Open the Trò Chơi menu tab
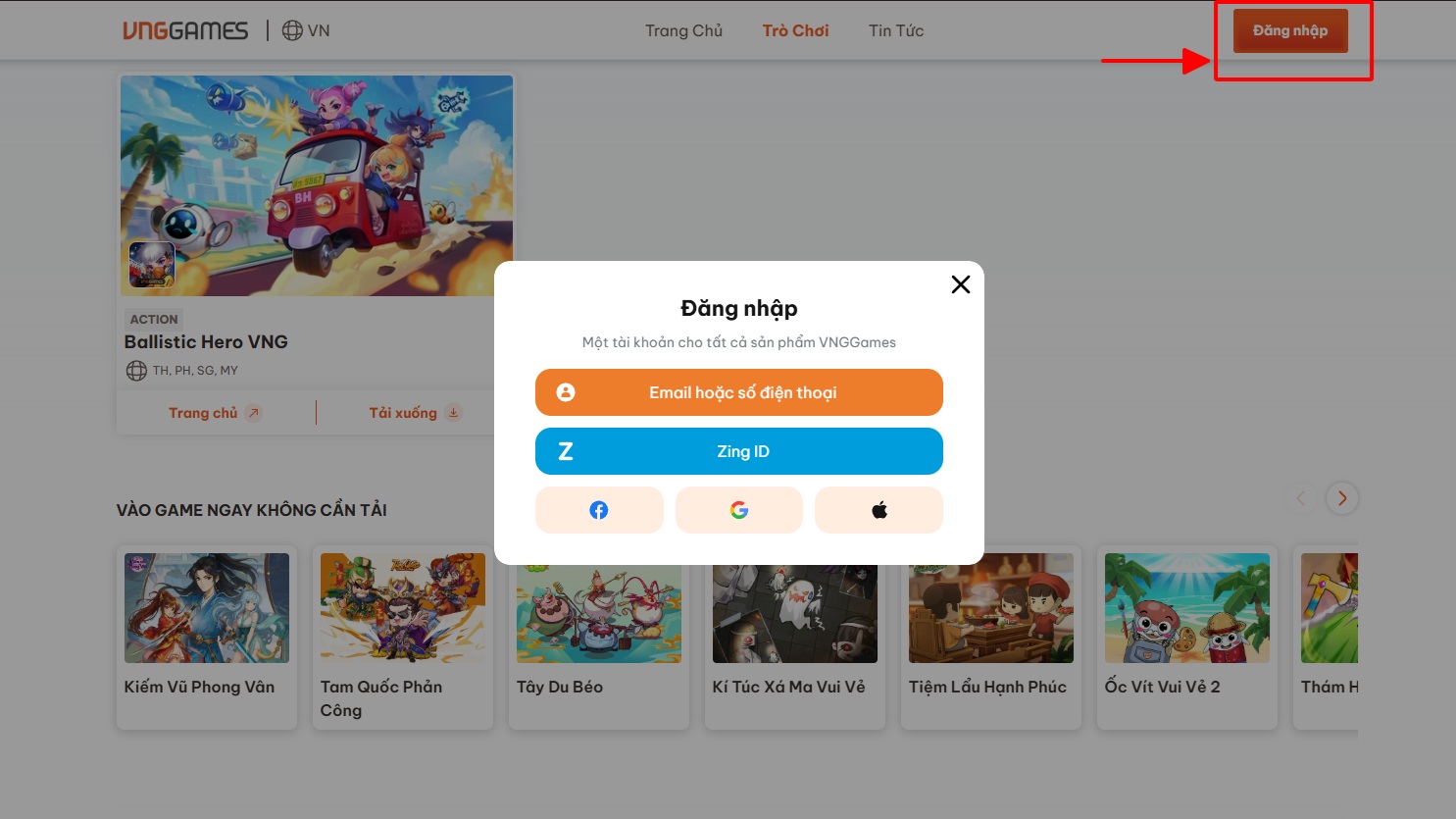This screenshot has height=819, width=1456. tap(795, 30)
